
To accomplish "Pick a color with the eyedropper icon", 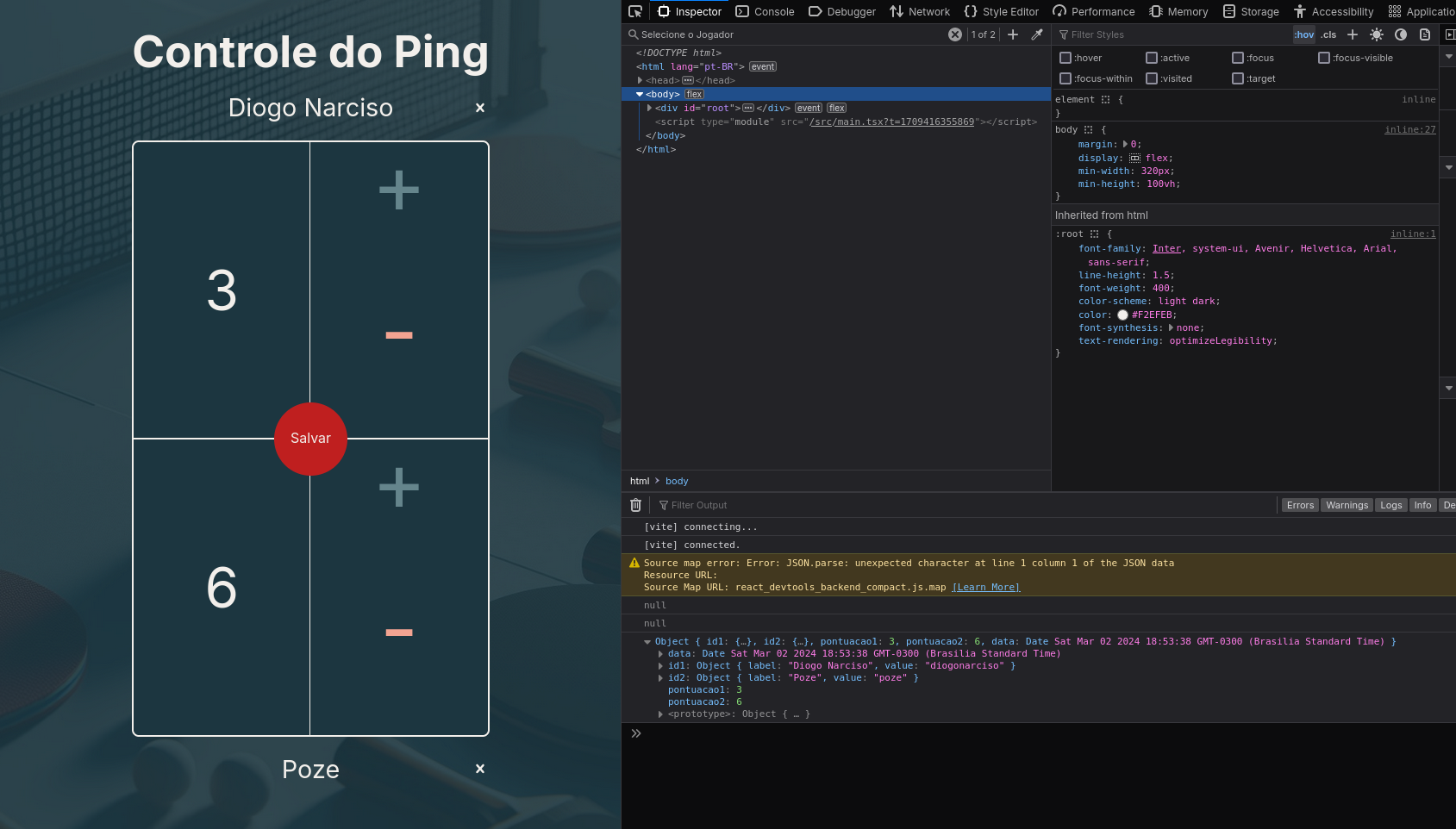I will tap(1037, 34).
